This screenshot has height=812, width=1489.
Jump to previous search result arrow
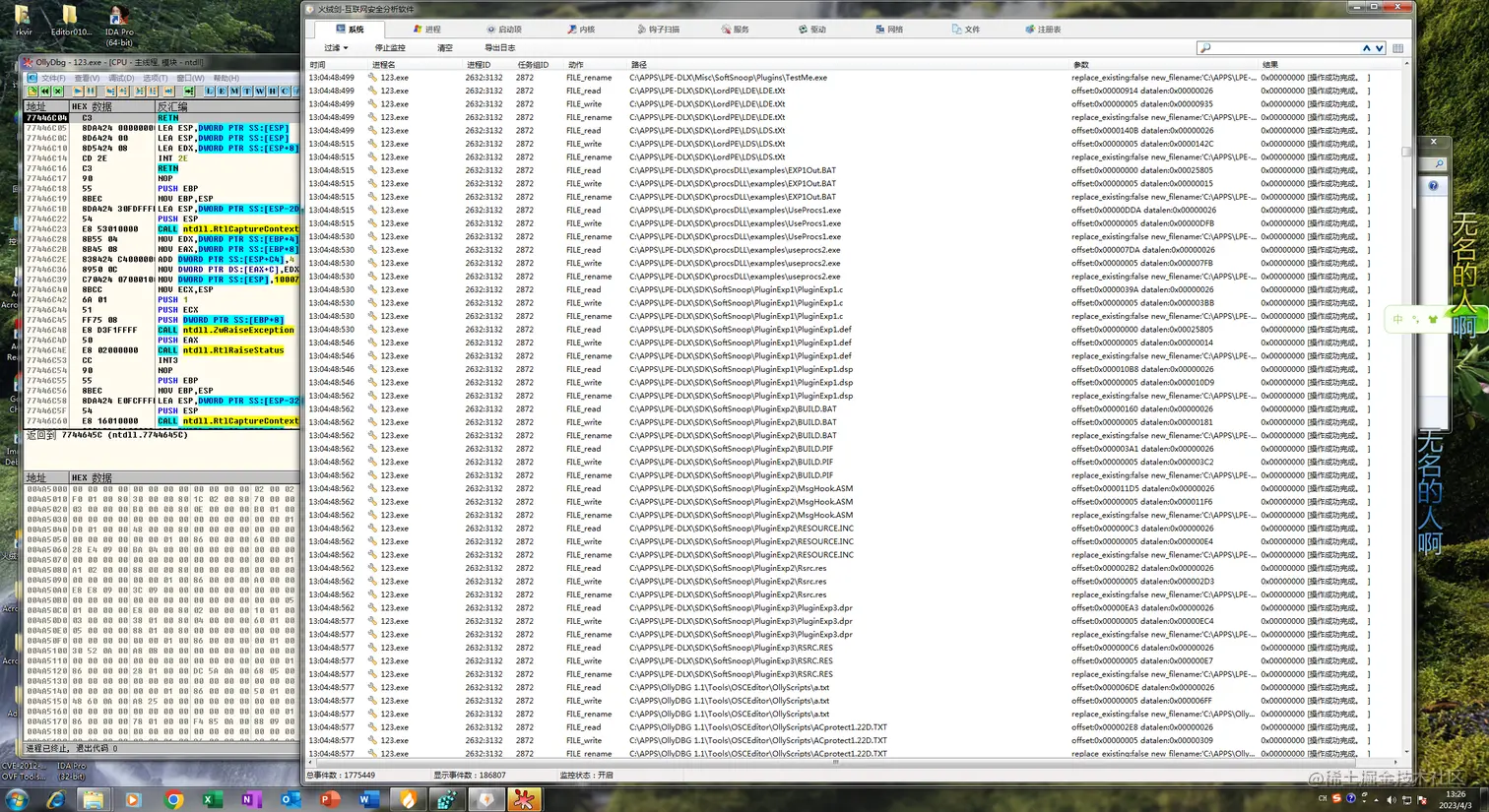tap(1366, 47)
